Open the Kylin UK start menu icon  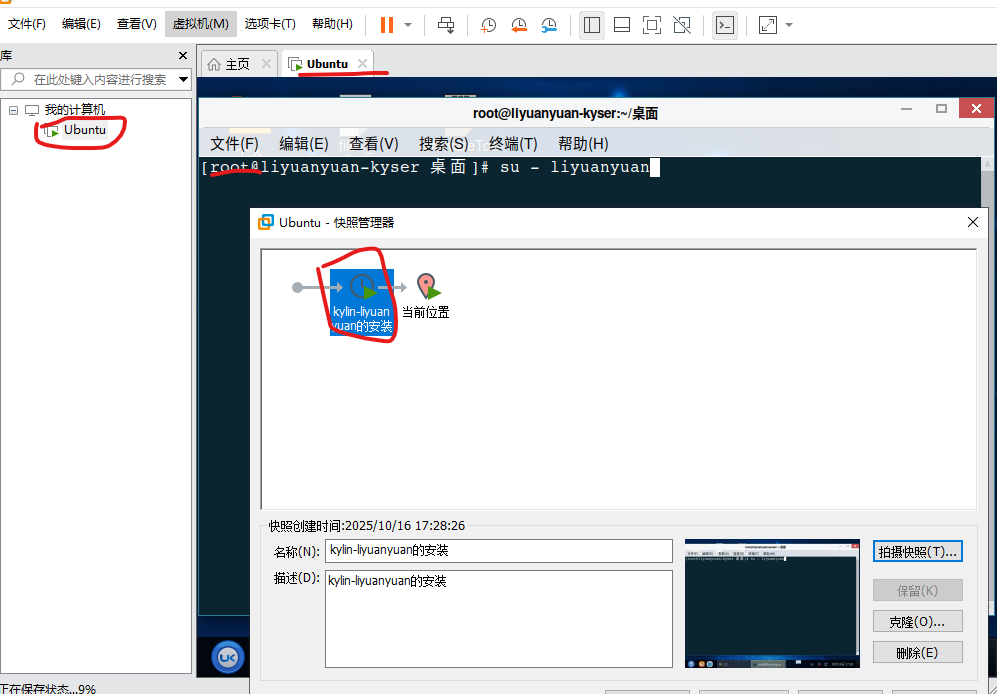click(227, 657)
